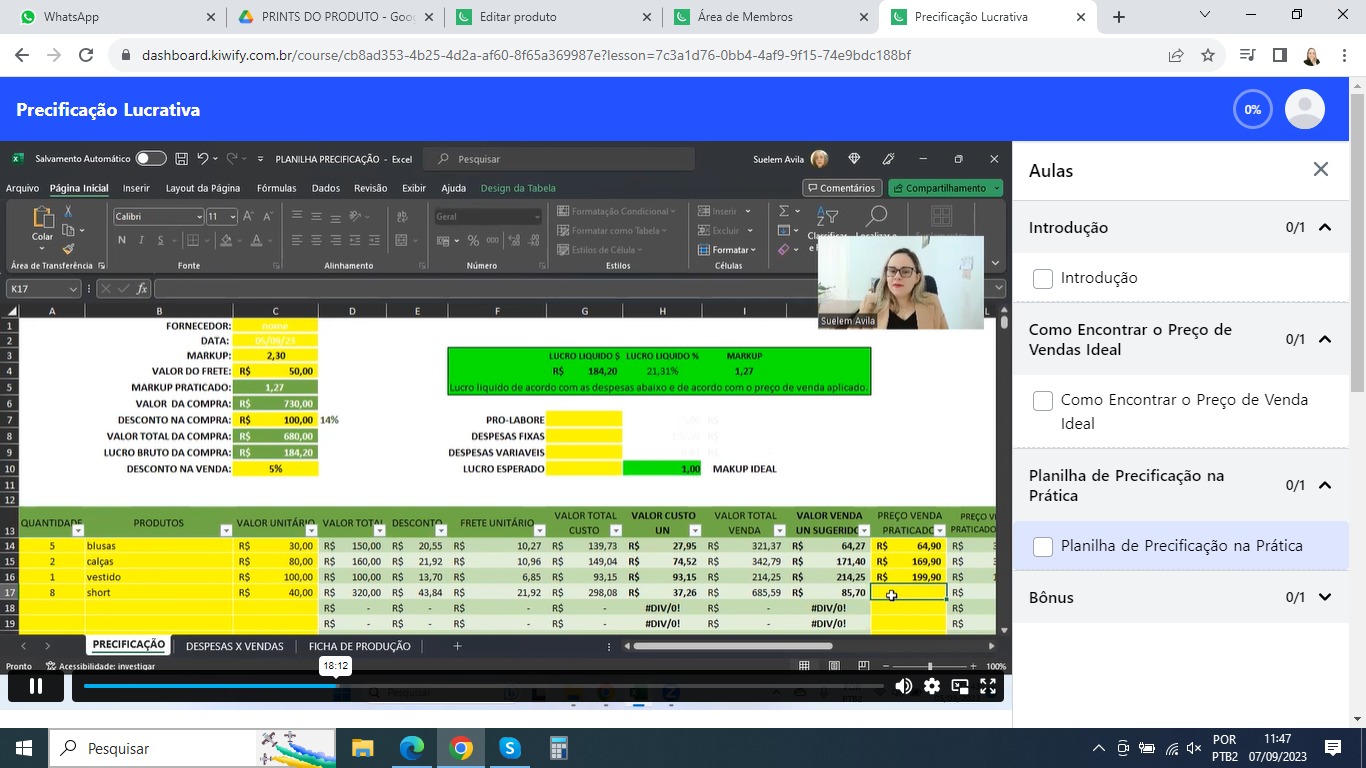Switch to the PRINTS DO PRODUTO tab
1366x768 pixels.
pos(335,17)
